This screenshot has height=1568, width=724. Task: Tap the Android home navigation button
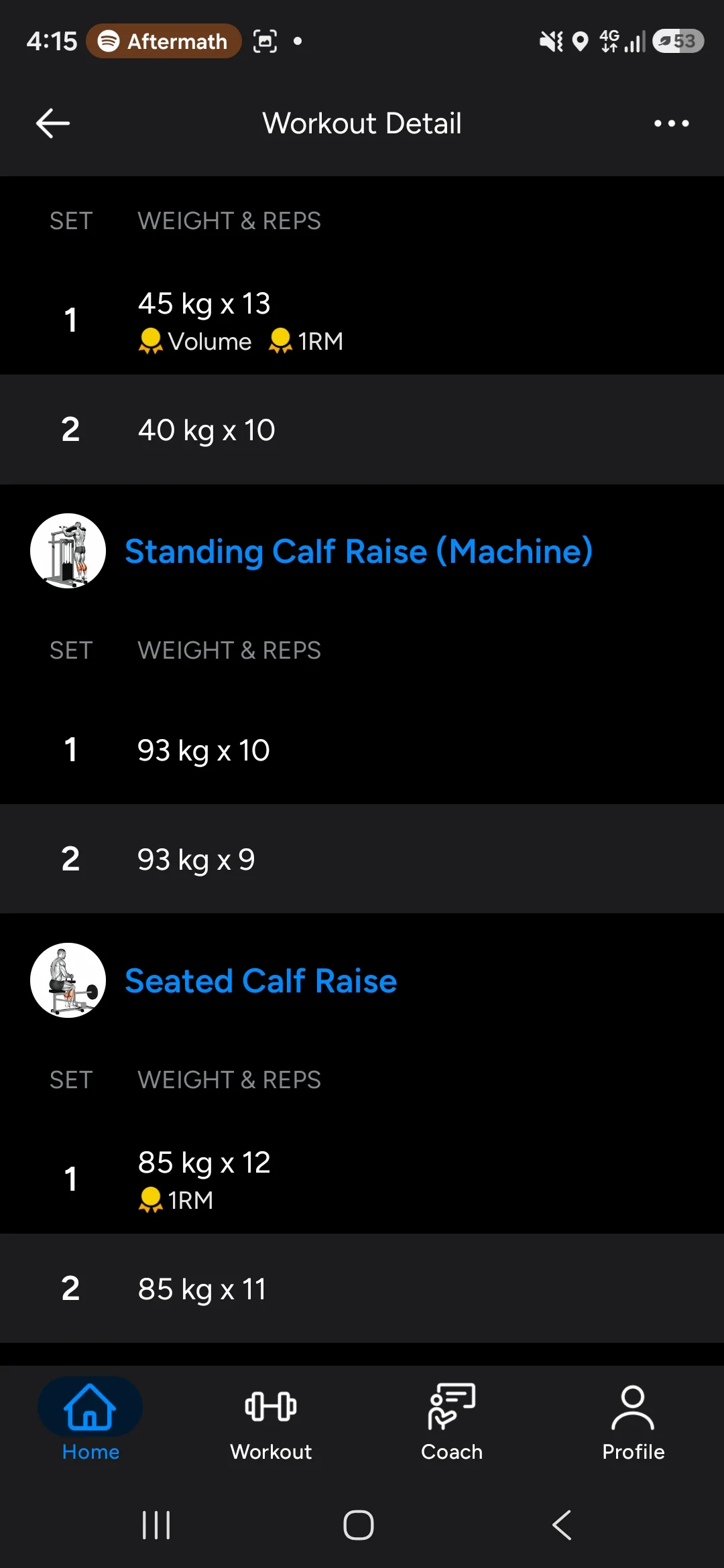[359, 1525]
